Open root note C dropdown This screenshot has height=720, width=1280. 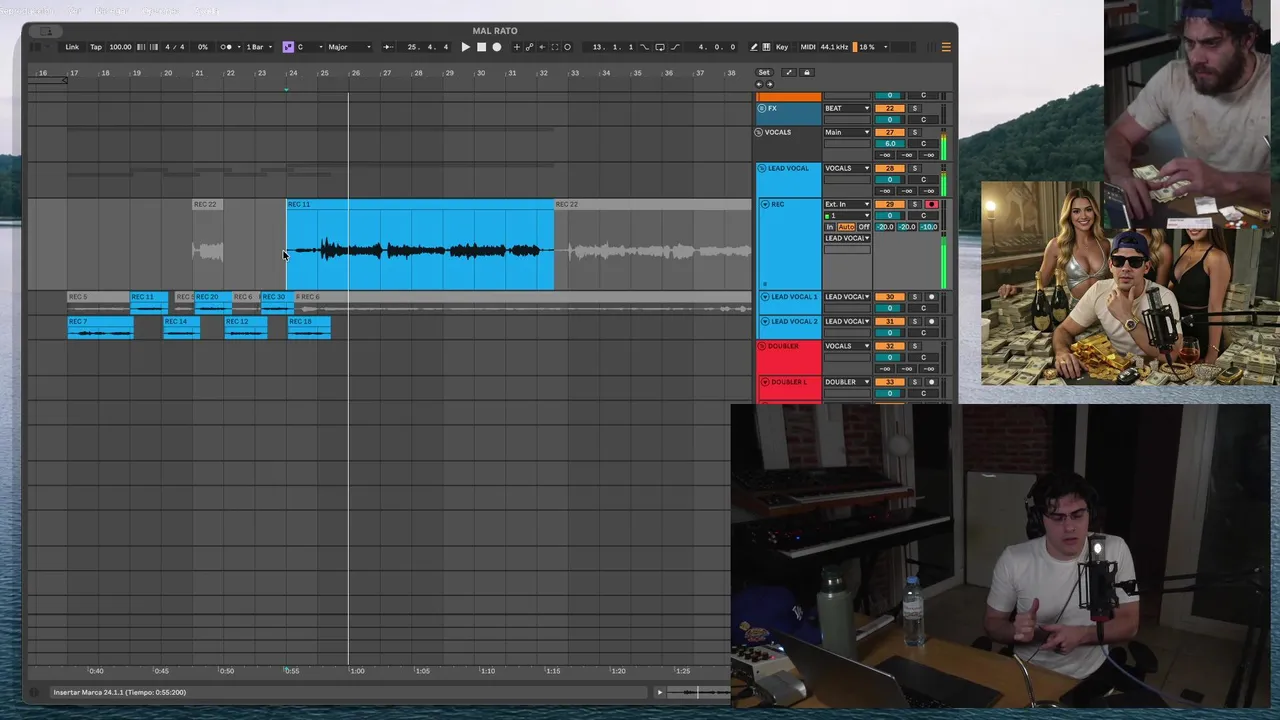pos(311,47)
